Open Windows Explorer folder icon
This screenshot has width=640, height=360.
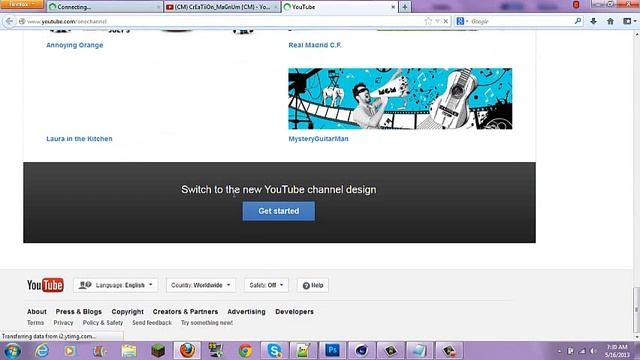(129, 351)
